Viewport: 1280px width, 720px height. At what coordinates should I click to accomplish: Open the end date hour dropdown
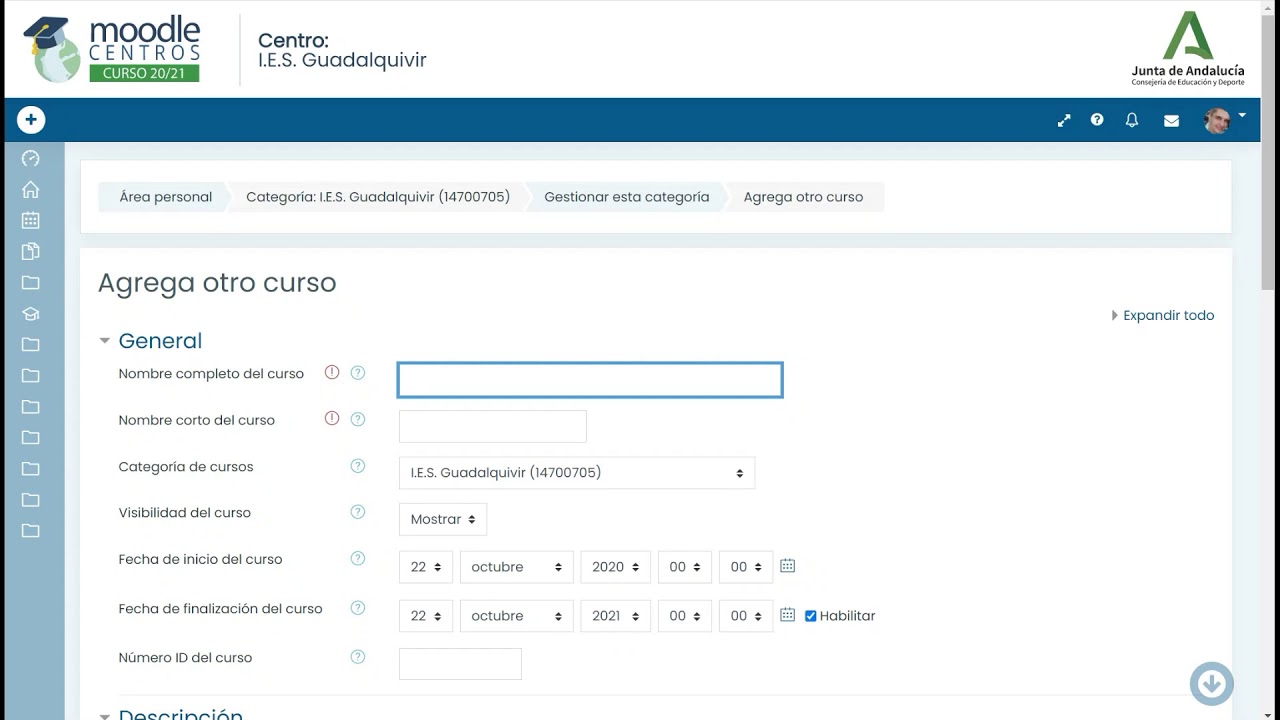[685, 616]
